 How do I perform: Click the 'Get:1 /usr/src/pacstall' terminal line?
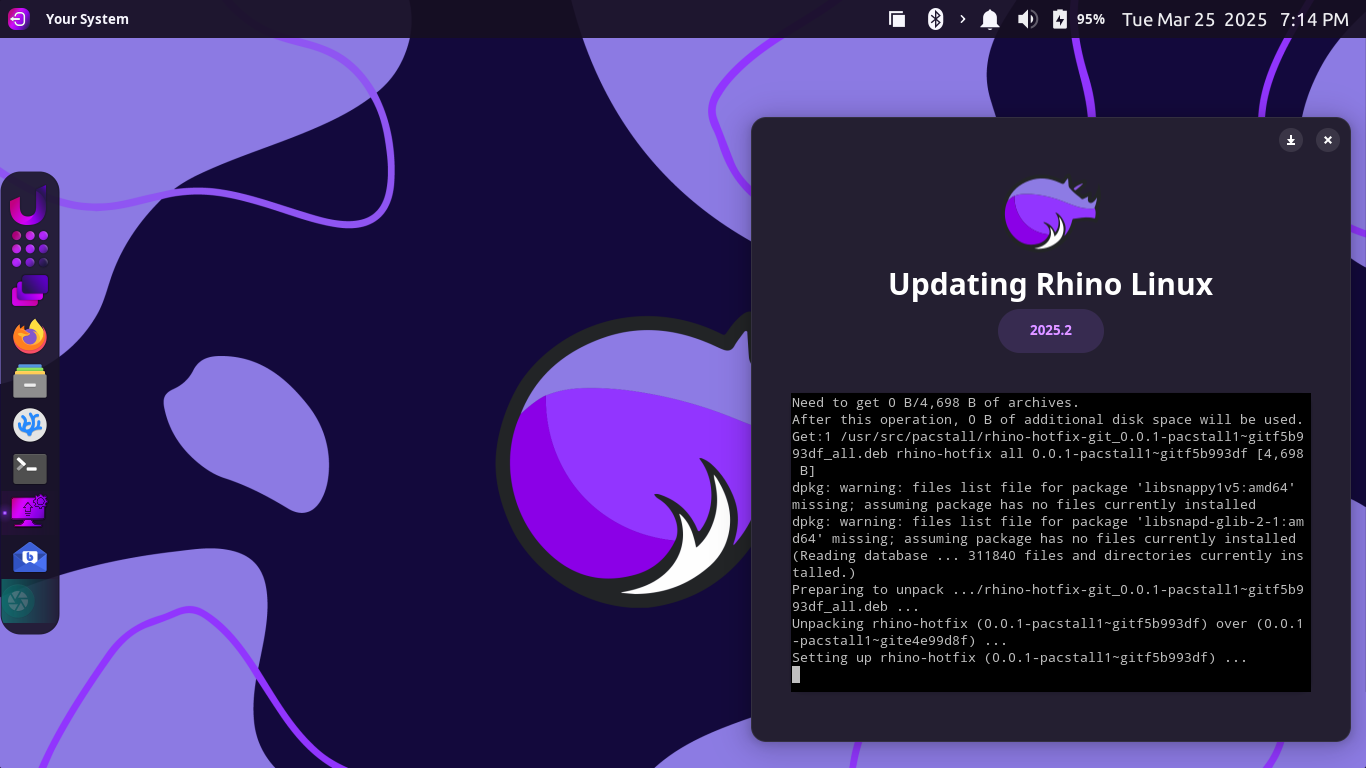[x=1048, y=453]
